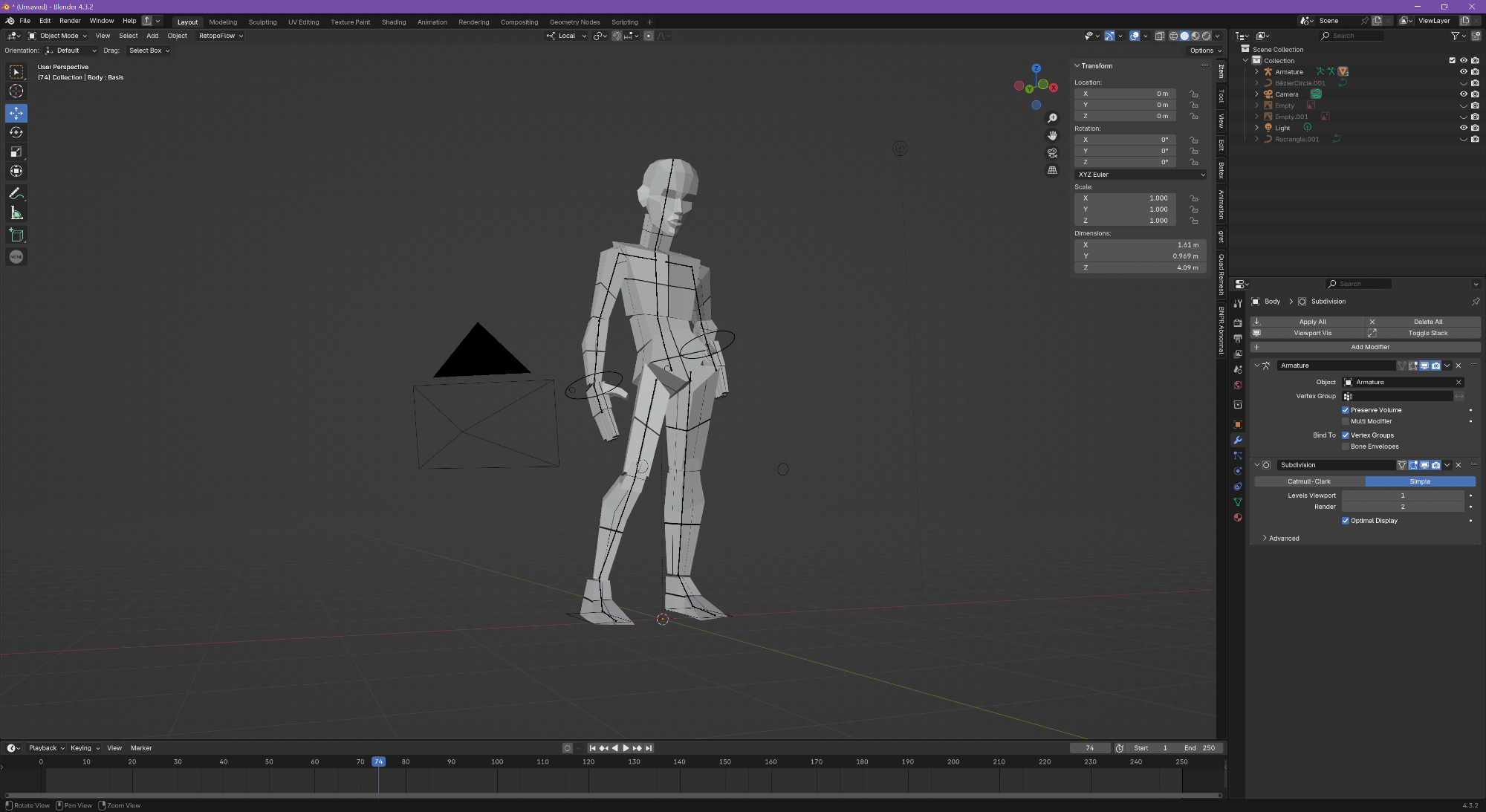Click the Add Modifier button

pos(1369,347)
